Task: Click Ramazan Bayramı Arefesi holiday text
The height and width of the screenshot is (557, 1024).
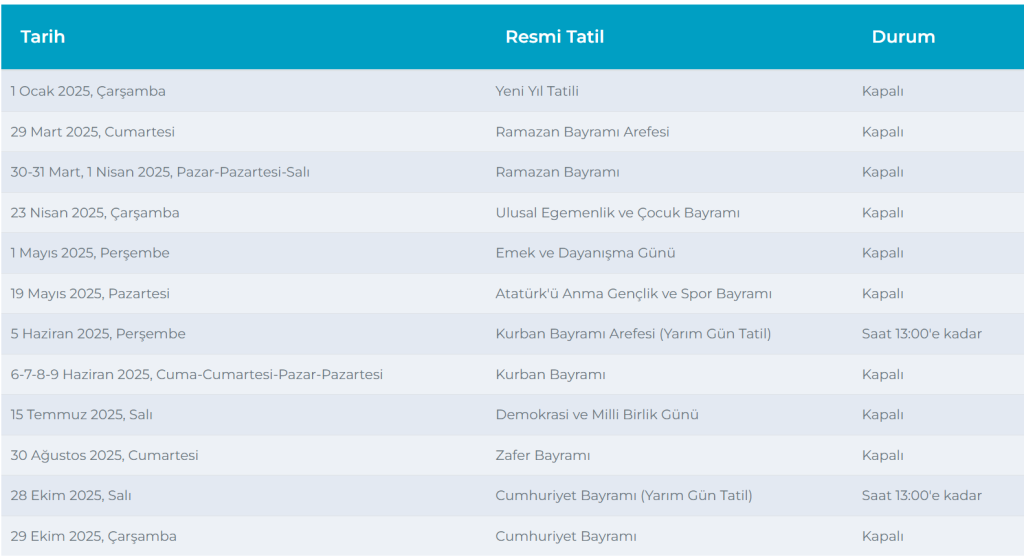Action: pyautogui.click(x=582, y=132)
